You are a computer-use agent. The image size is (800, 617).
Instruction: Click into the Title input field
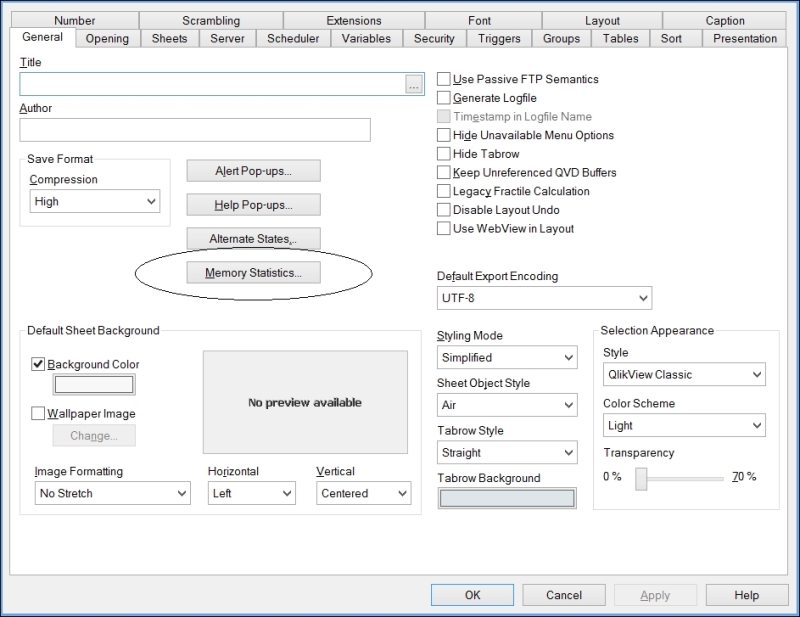click(x=212, y=84)
